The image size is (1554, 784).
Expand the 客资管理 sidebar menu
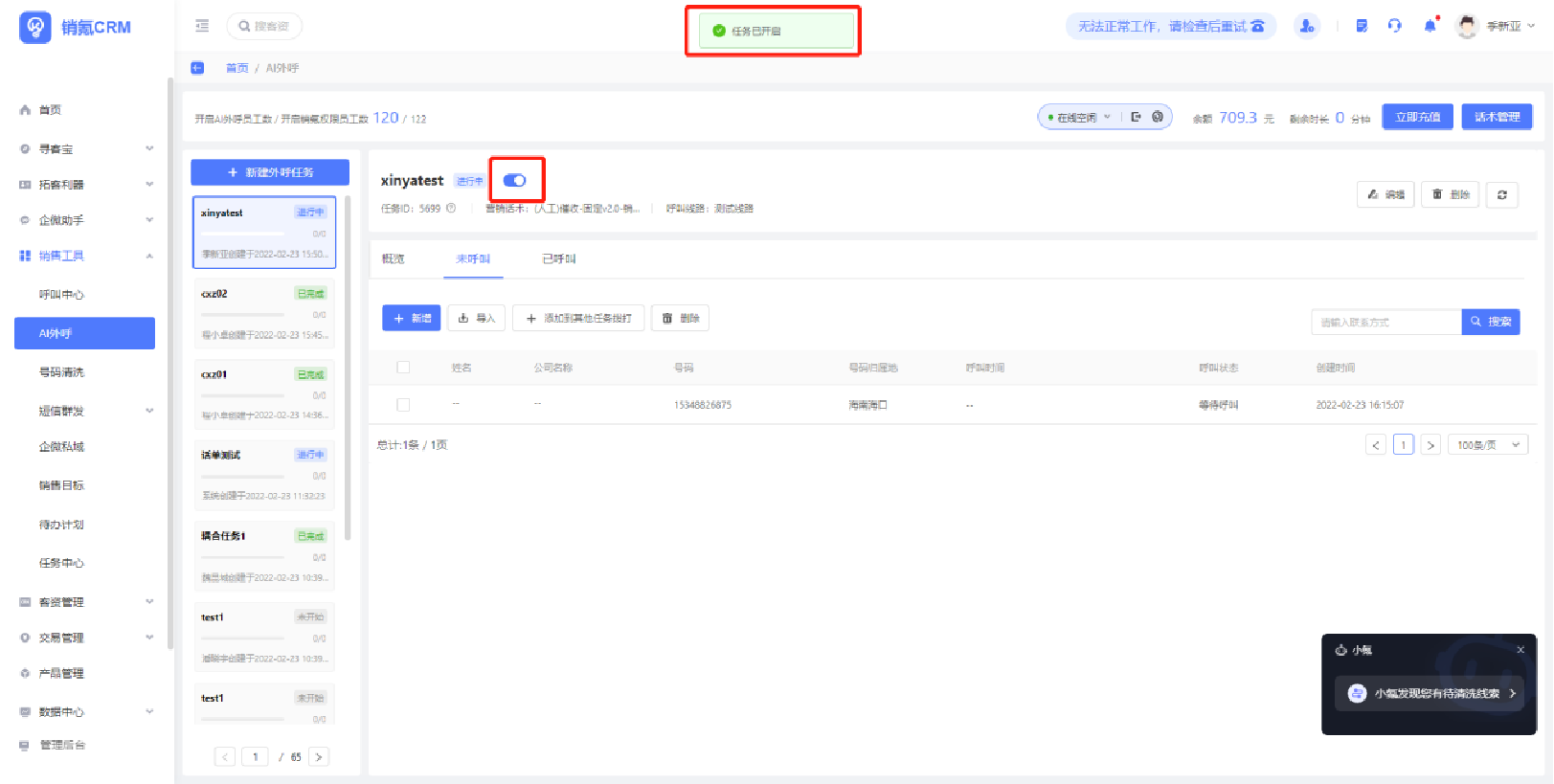coord(149,601)
